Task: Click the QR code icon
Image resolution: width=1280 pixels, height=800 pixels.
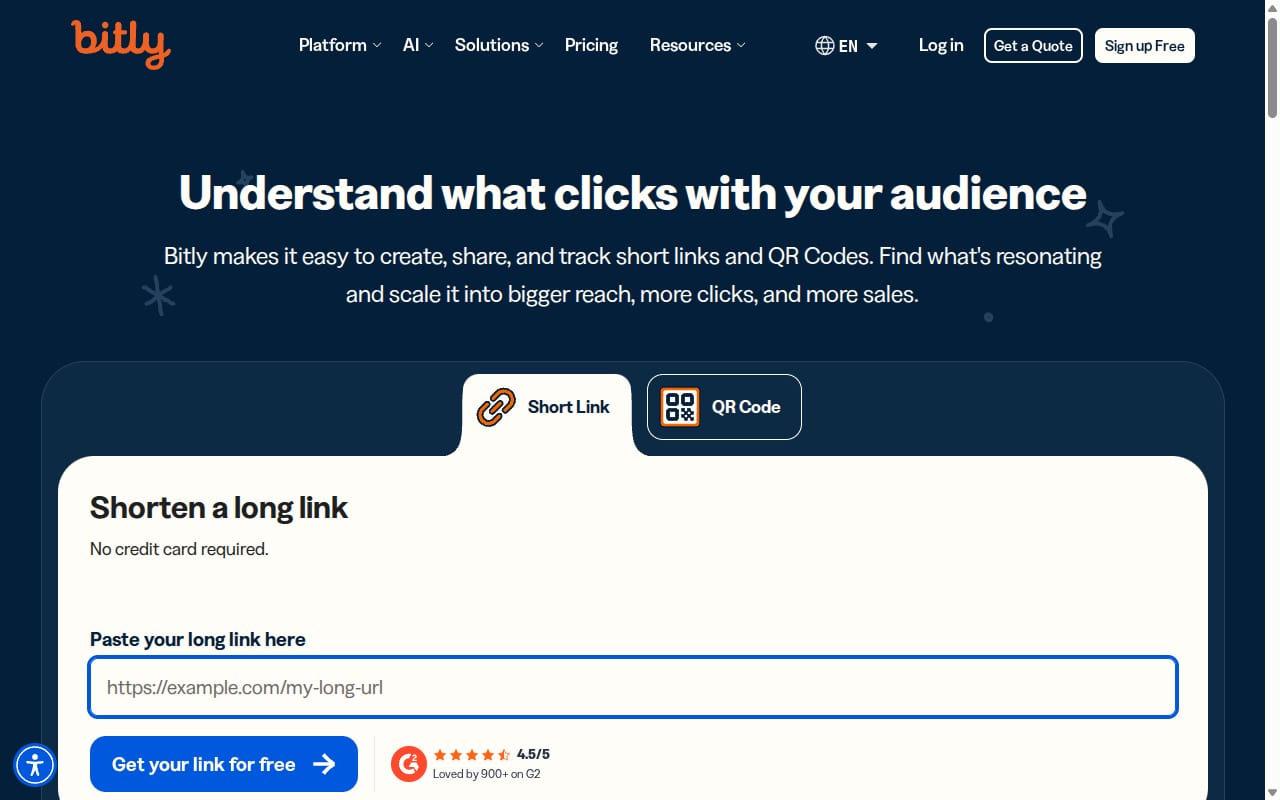Action: [680, 407]
